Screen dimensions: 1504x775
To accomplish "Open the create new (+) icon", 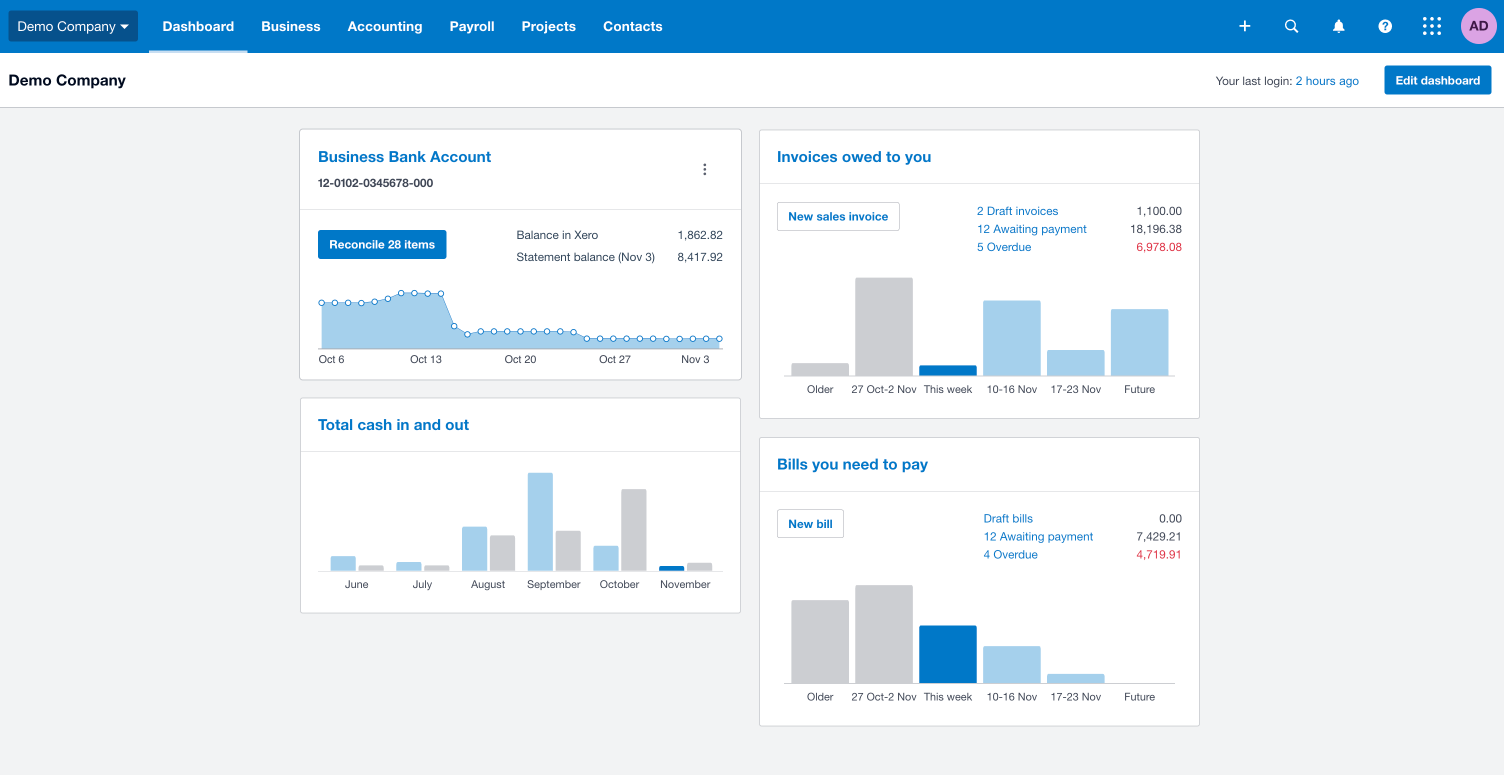I will pyautogui.click(x=1244, y=26).
